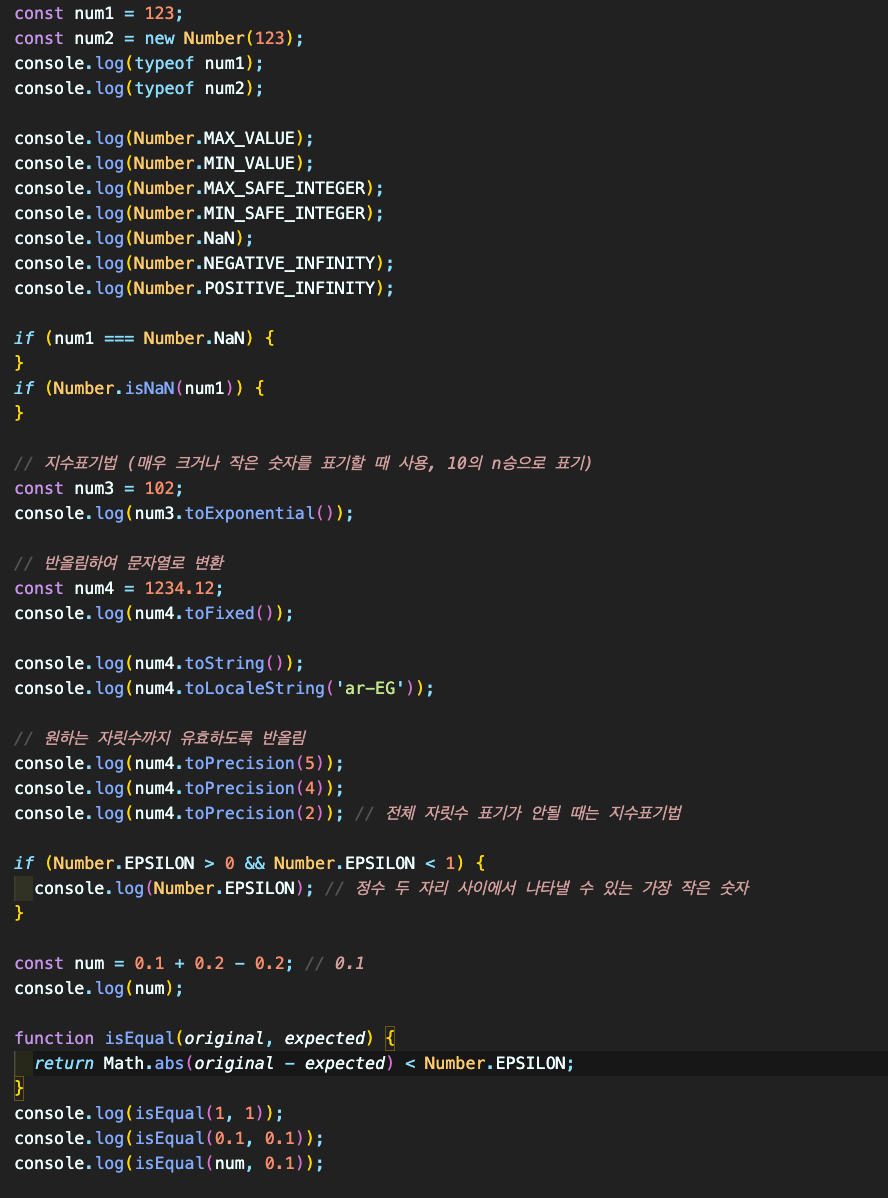Click the num3.toExponential() log line

pyautogui.click(x=184, y=513)
